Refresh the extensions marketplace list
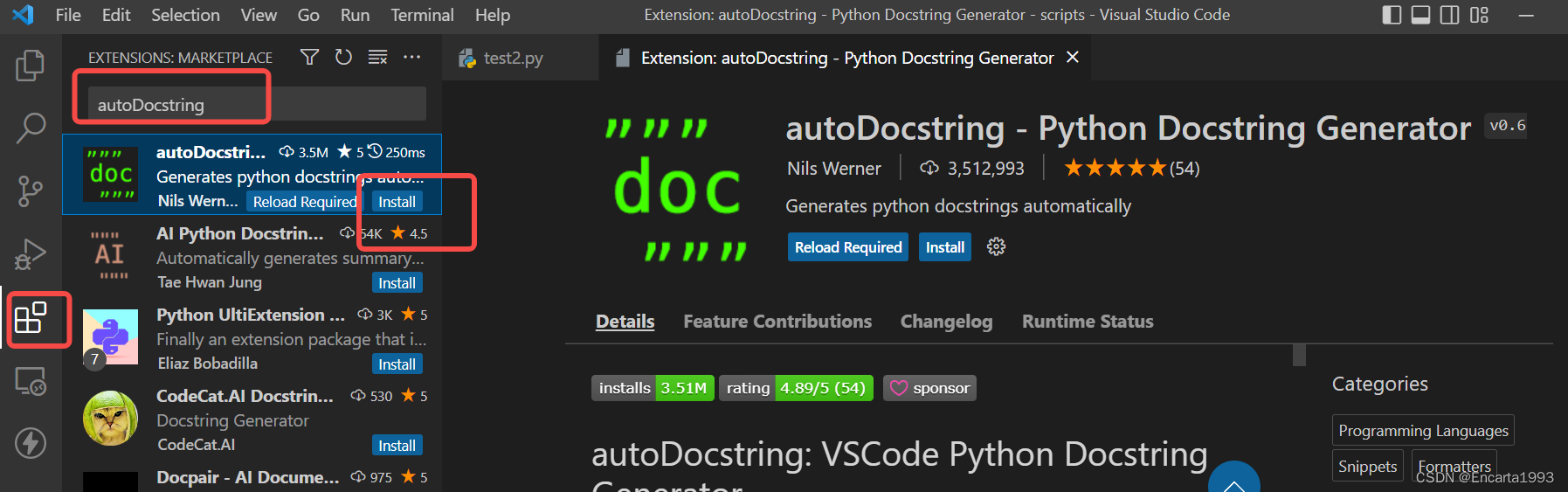 (x=343, y=58)
